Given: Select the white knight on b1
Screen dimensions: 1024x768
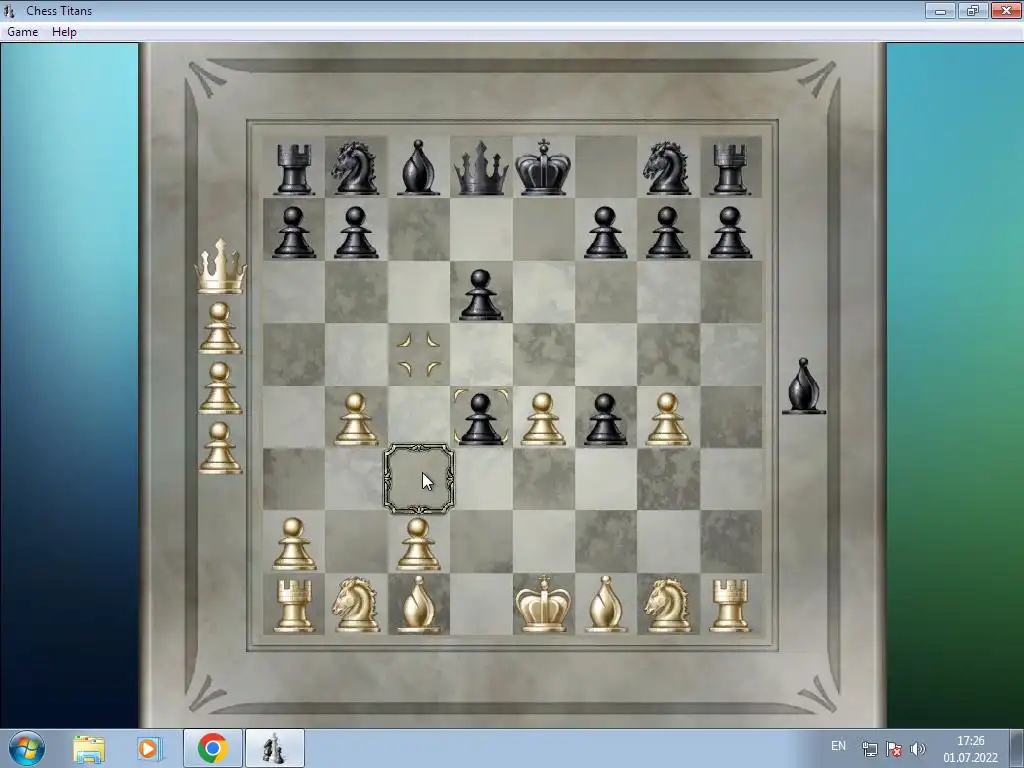Looking at the screenshot, I should pyautogui.click(x=356, y=605).
